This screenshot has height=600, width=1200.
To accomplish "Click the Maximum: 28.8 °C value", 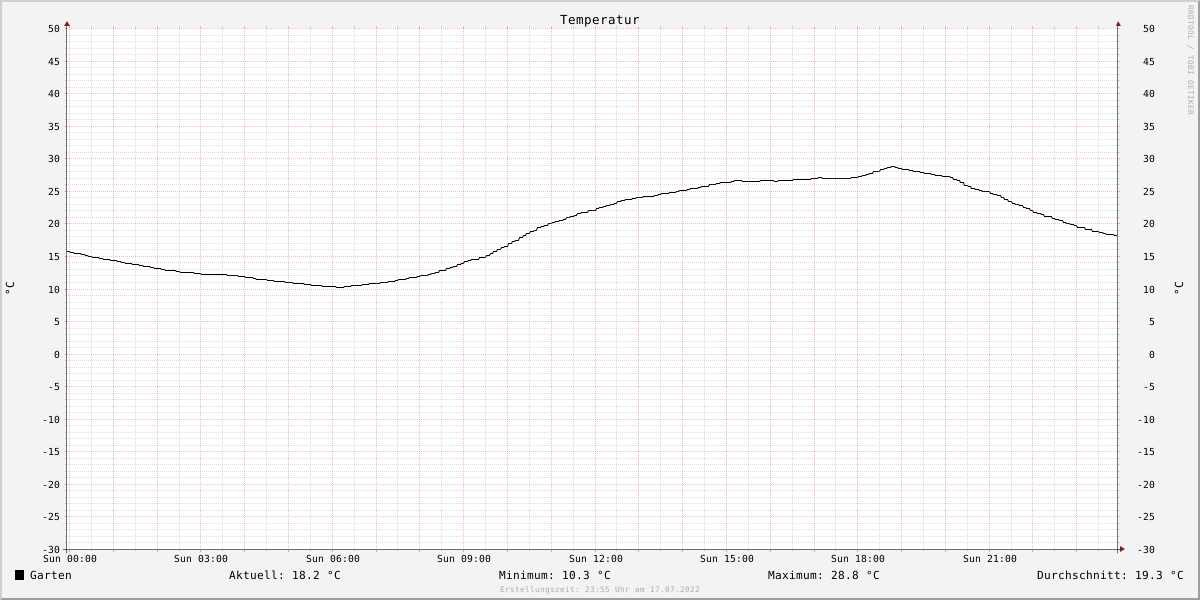I will 824,575.
